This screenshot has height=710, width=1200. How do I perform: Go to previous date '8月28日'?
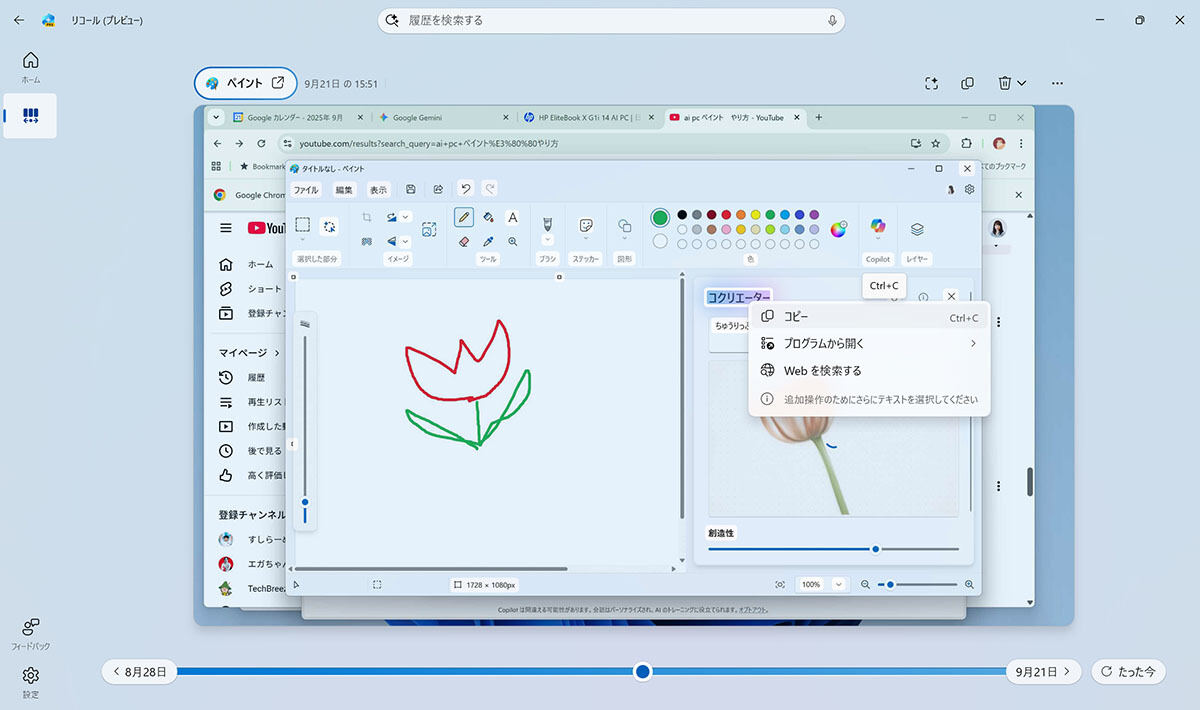point(140,672)
